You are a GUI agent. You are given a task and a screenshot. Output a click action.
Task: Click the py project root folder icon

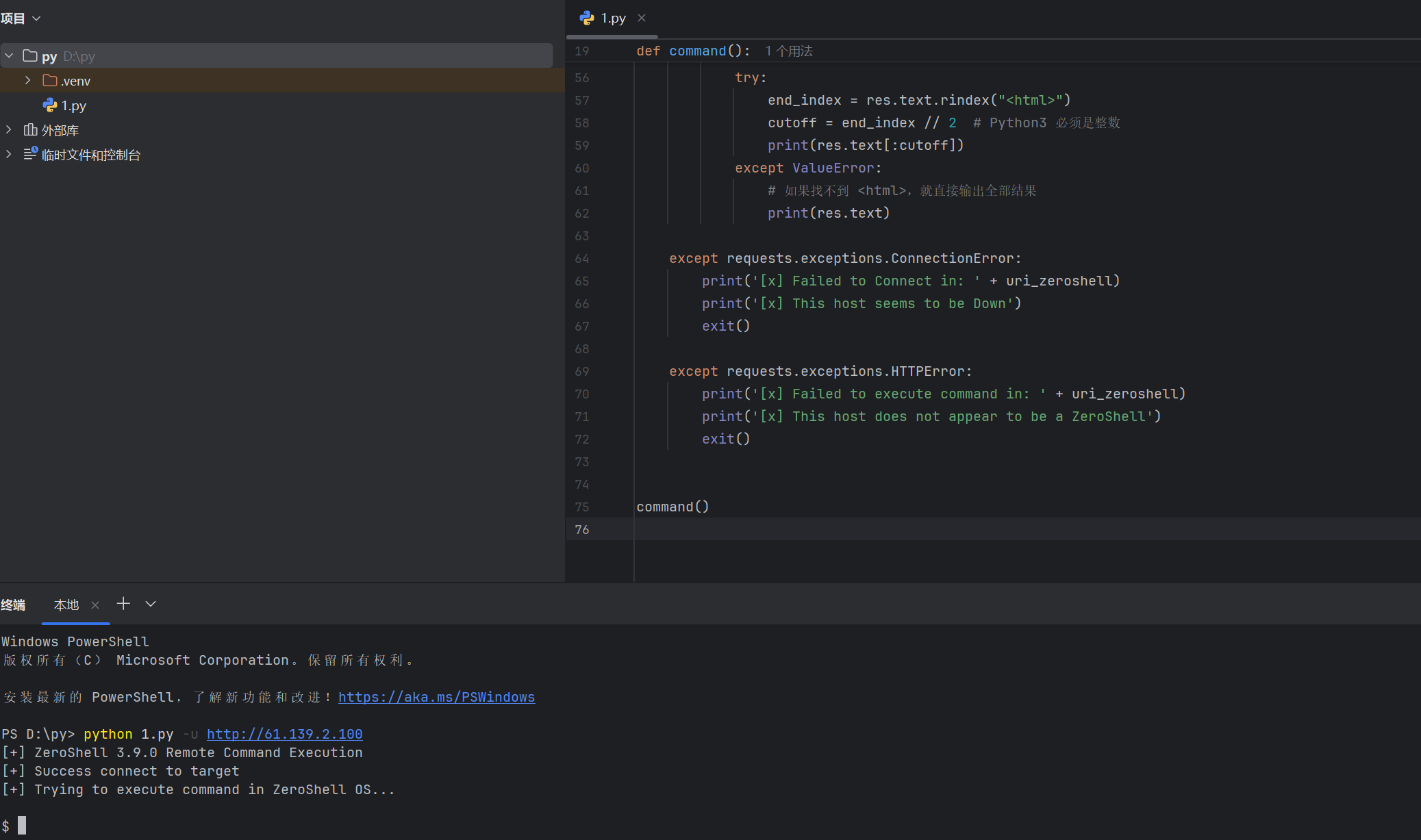tap(30, 55)
